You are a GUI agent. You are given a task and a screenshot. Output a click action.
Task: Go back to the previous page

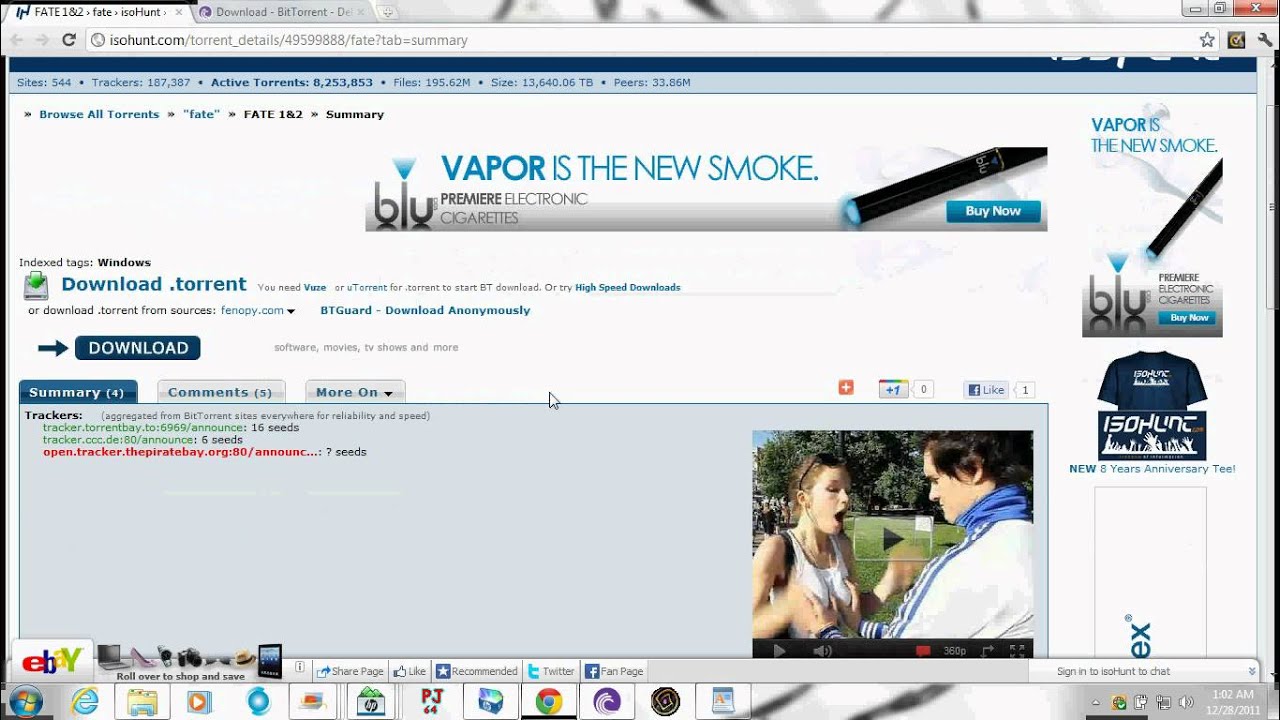click(x=17, y=40)
